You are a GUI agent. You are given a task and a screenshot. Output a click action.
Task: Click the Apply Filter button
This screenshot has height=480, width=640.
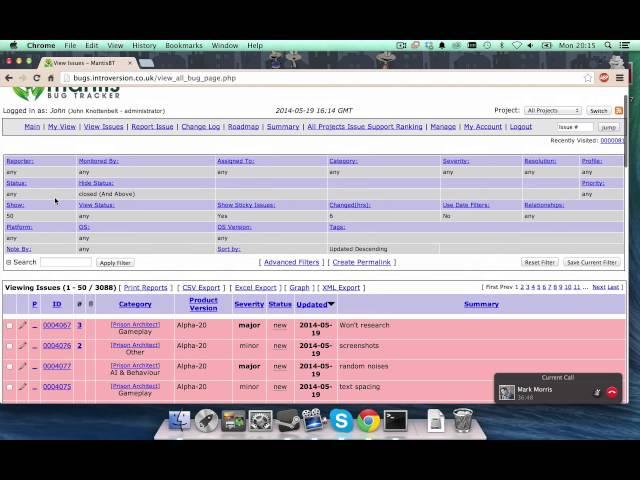pos(115,263)
